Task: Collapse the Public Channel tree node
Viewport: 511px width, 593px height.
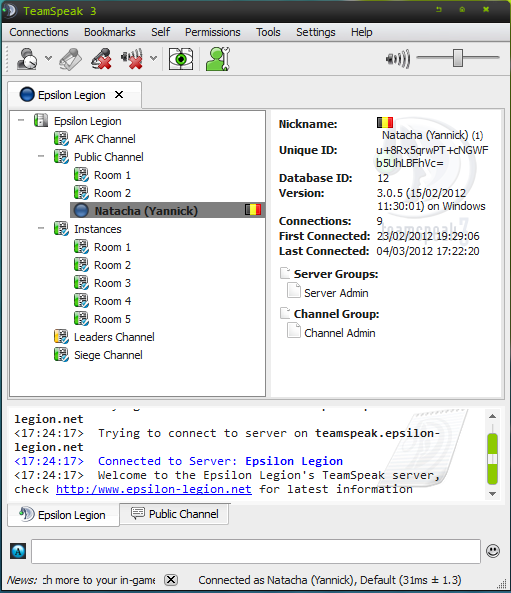Action: (x=41, y=156)
